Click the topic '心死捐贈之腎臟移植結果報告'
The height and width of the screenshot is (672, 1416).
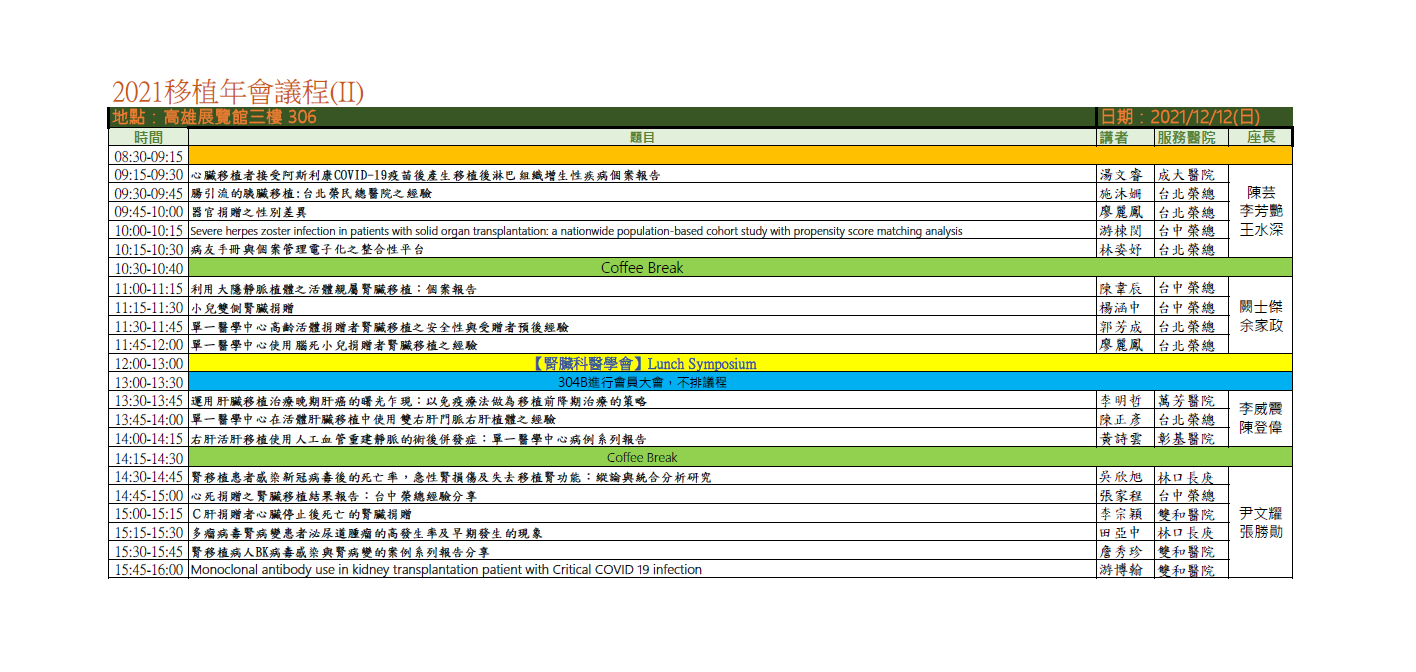click(x=333, y=495)
